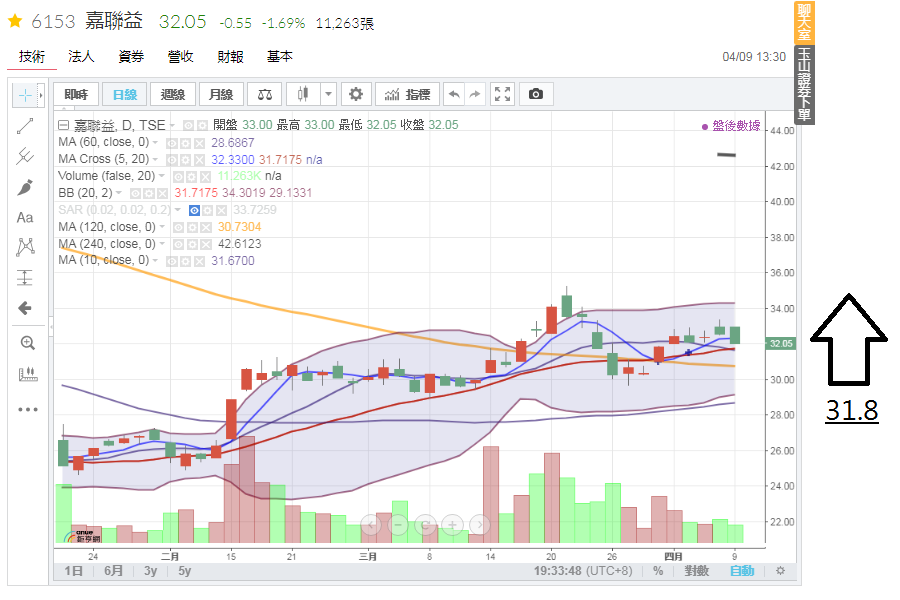
Task: Toggle percent scale mode
Action: pyautogui.click(x=658, y=571)
